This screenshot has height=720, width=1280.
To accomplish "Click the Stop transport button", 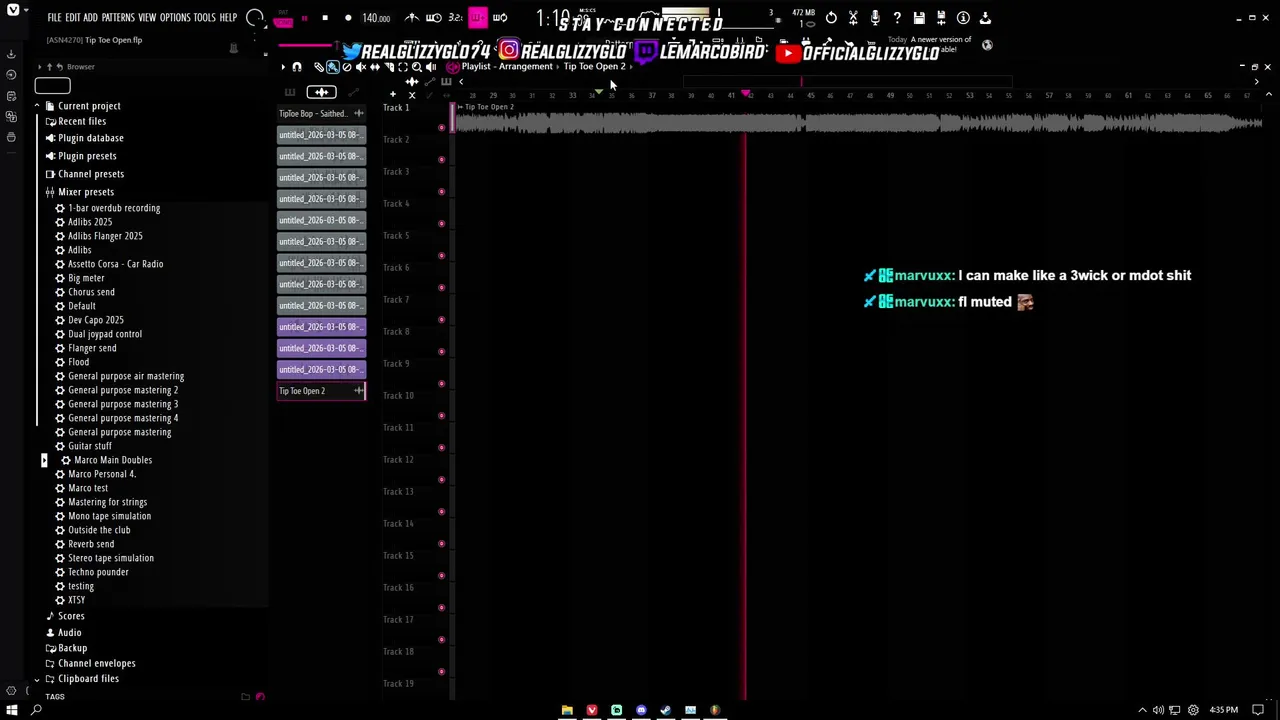I will 325,18.
